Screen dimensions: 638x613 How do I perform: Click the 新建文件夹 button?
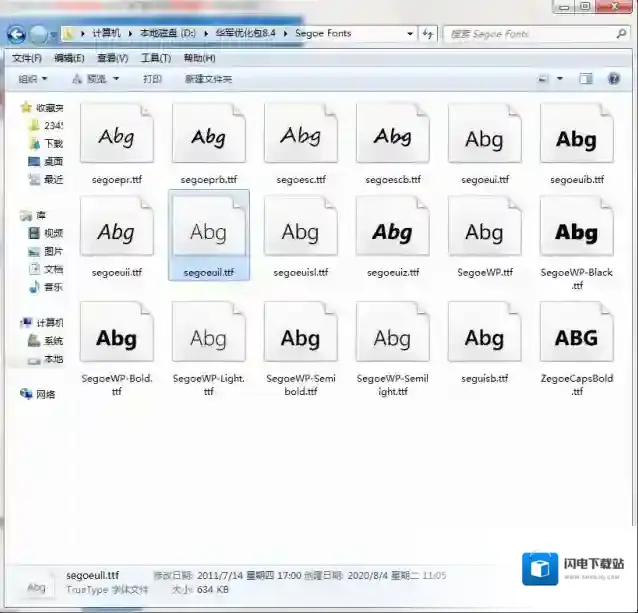[208, 79]
